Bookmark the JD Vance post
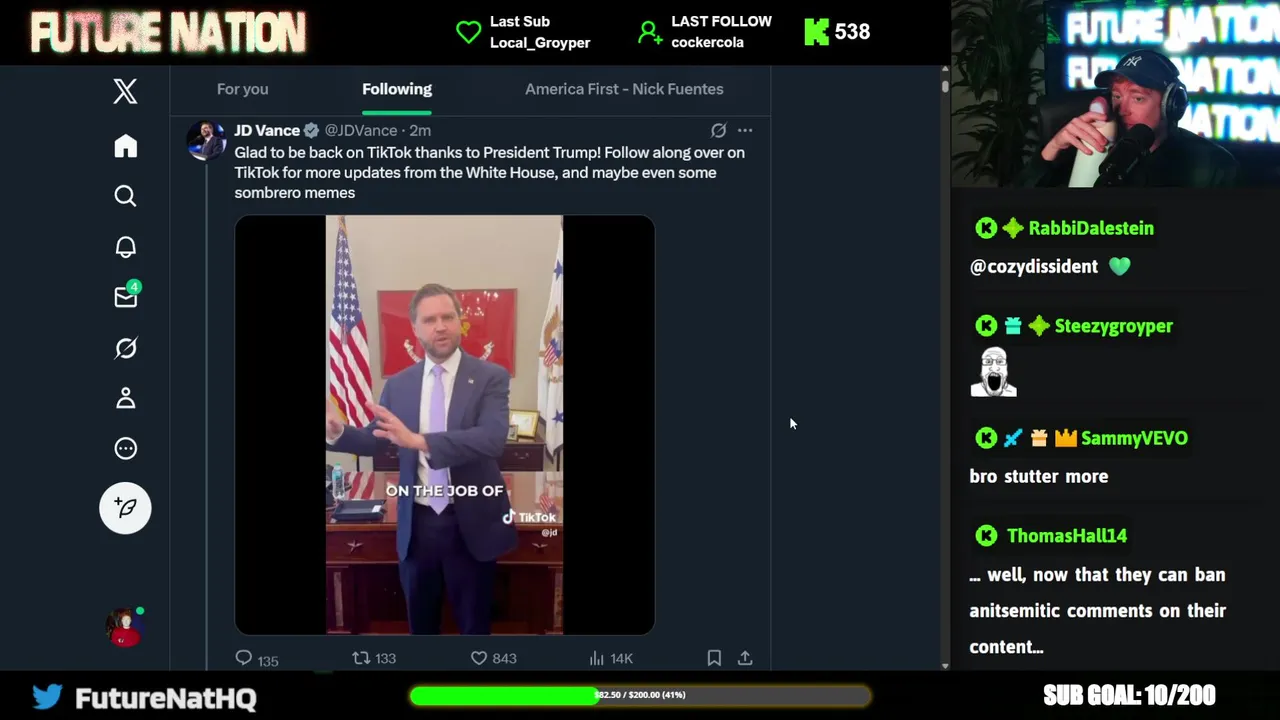This screenshot has height=720, width=1280. coord(714,658)
